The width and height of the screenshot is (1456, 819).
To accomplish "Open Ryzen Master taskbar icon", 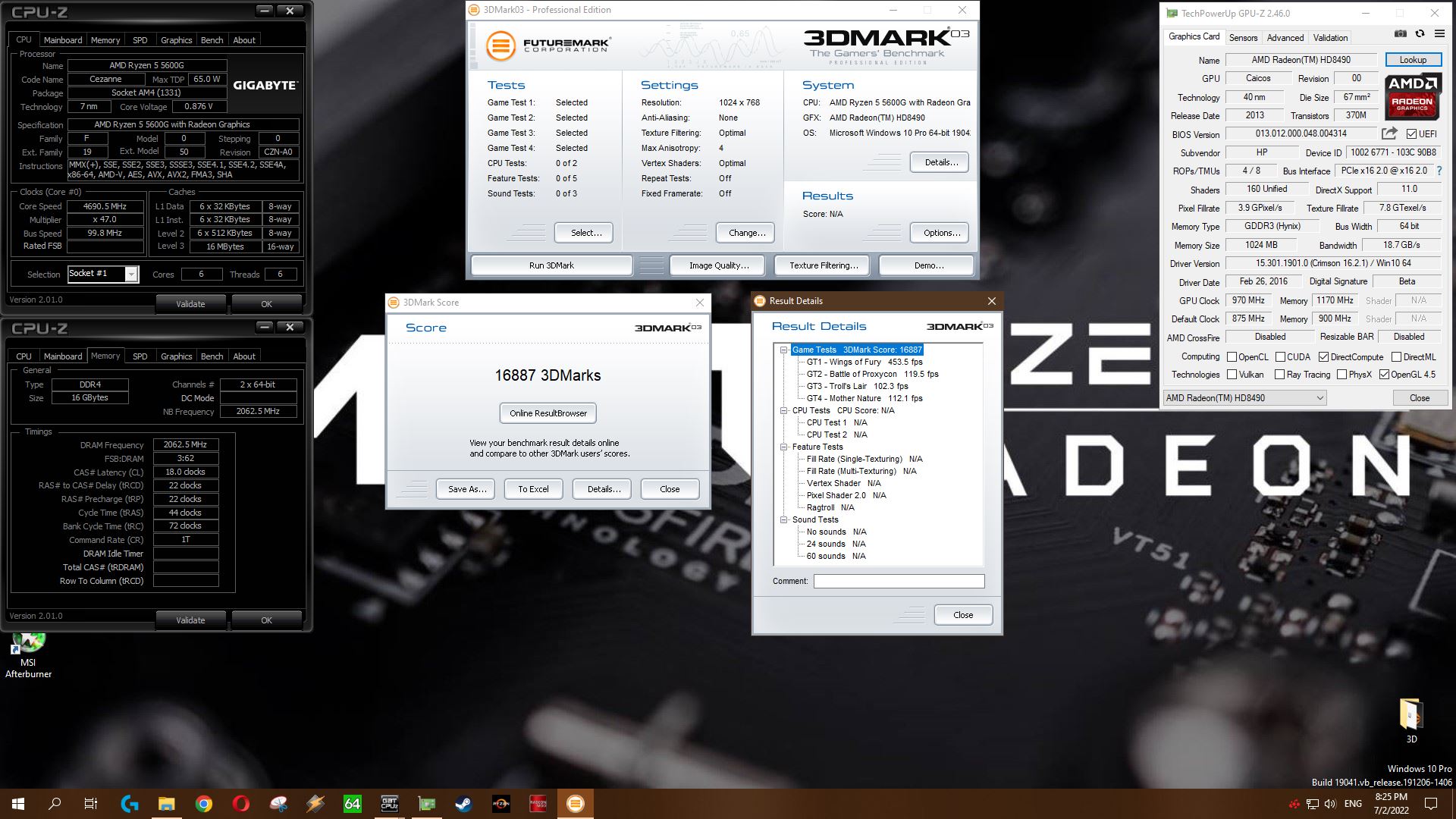I will coord(500,804).
